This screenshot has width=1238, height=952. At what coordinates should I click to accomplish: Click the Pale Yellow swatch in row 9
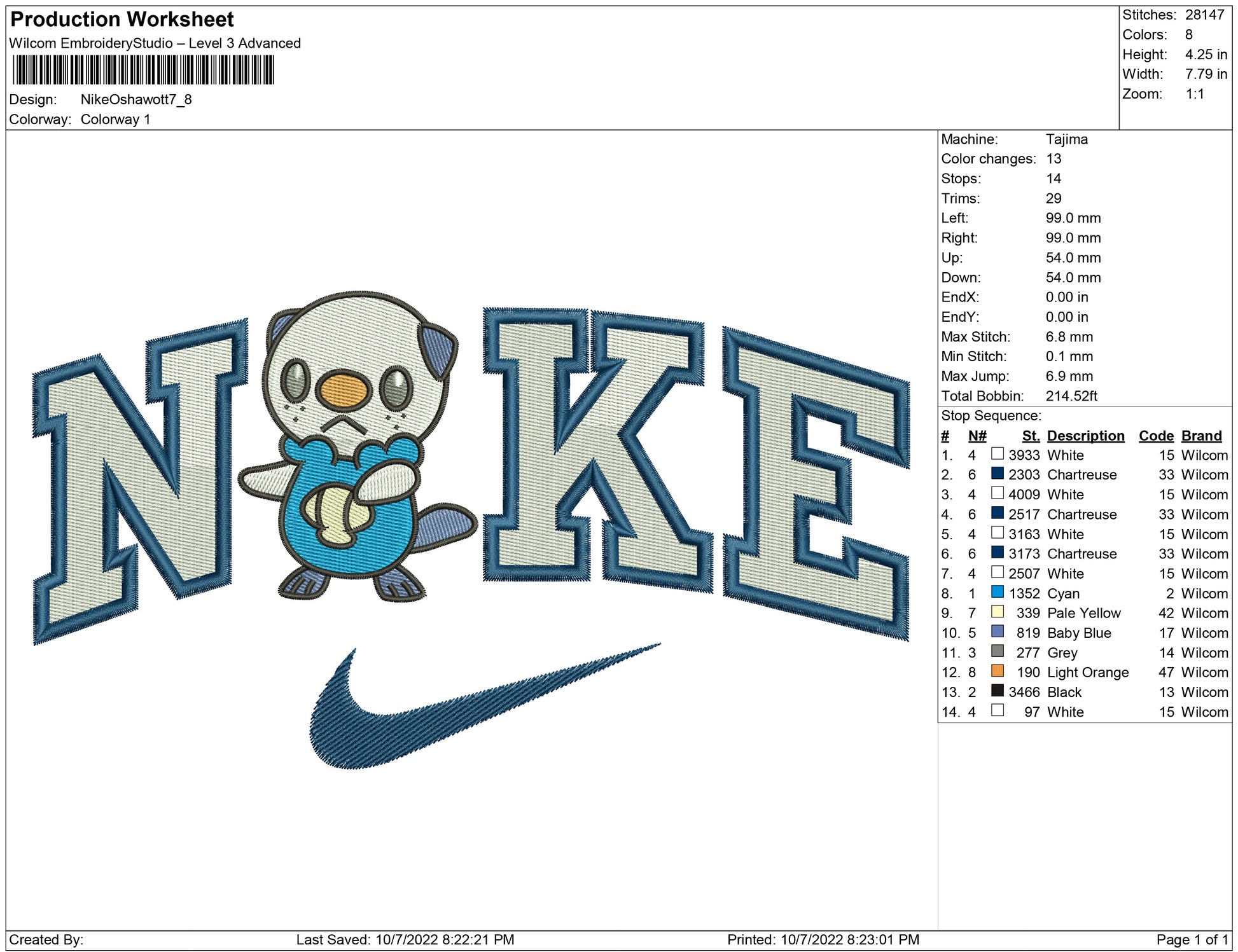tap(997, 612)
